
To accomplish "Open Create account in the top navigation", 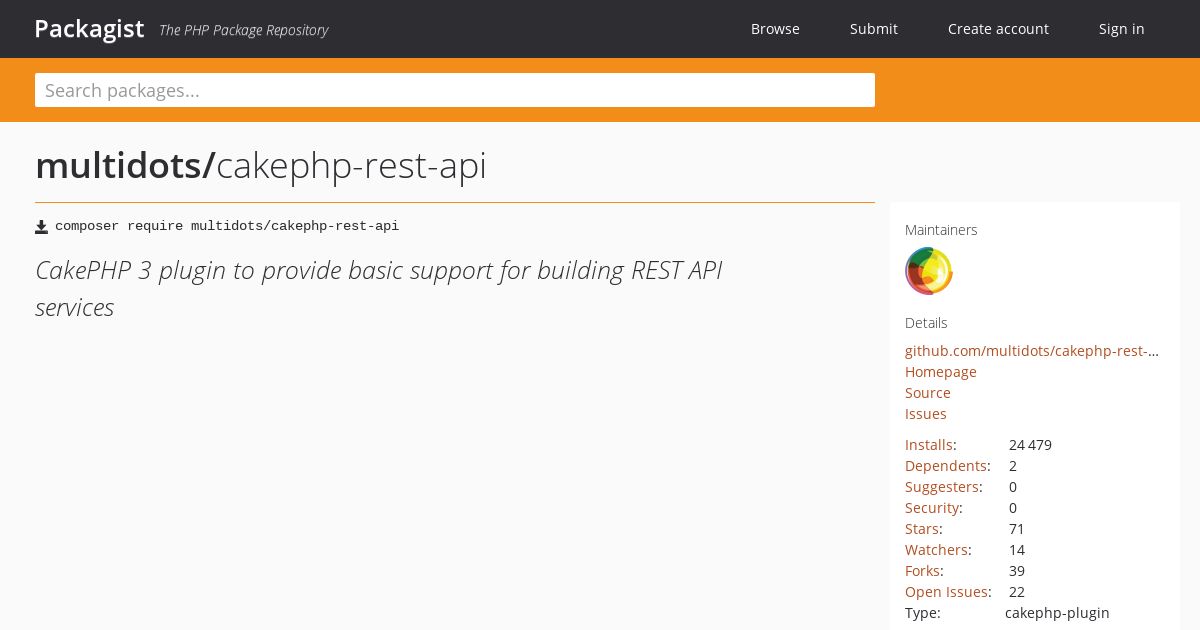I will pyautogui.click(x=998, y=29).
